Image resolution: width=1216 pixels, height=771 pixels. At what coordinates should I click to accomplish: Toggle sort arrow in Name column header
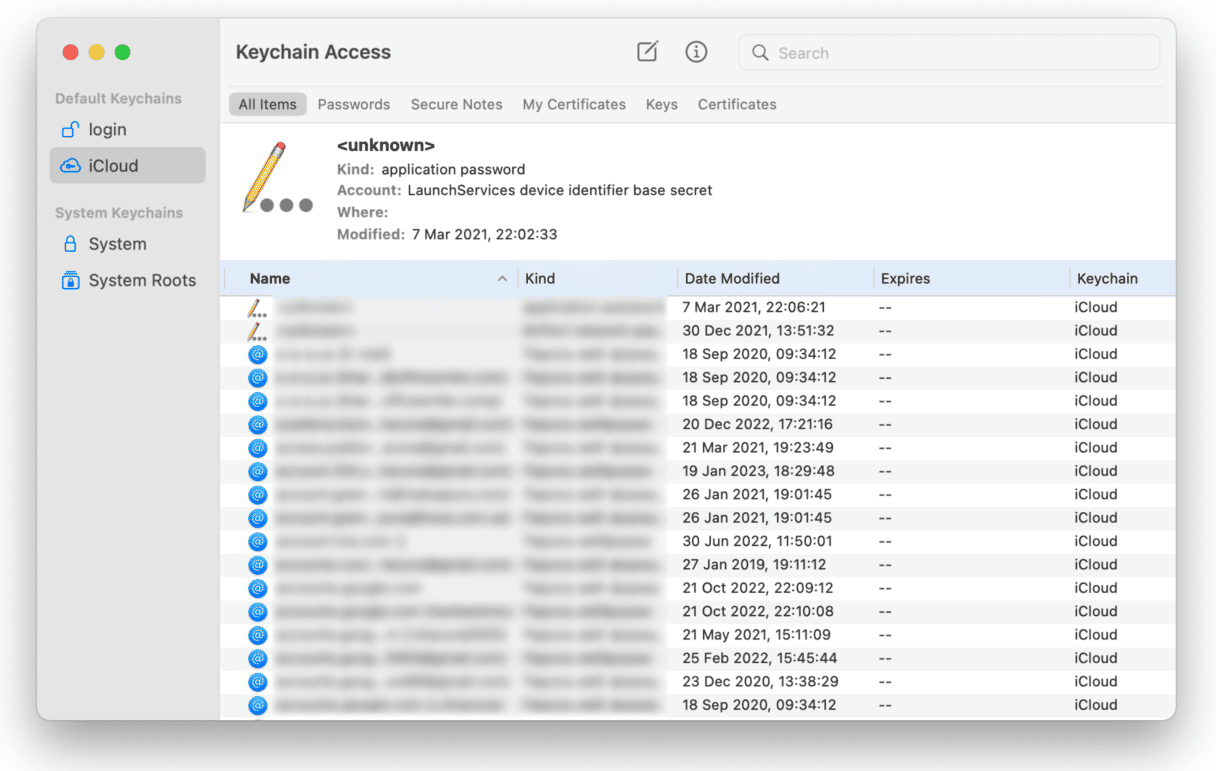502,279
